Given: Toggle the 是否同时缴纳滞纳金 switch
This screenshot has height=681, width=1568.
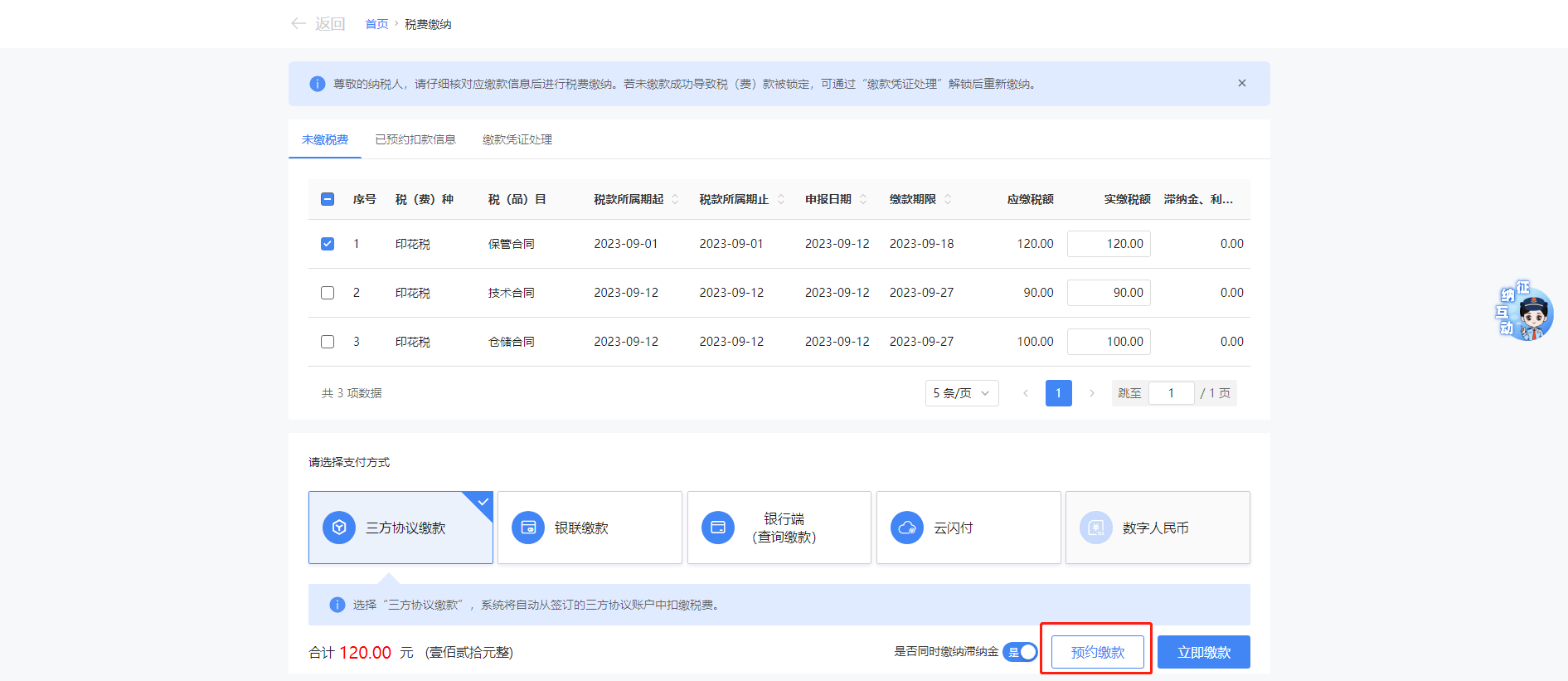Looking at the screenshot, I should pos(1020,652).
